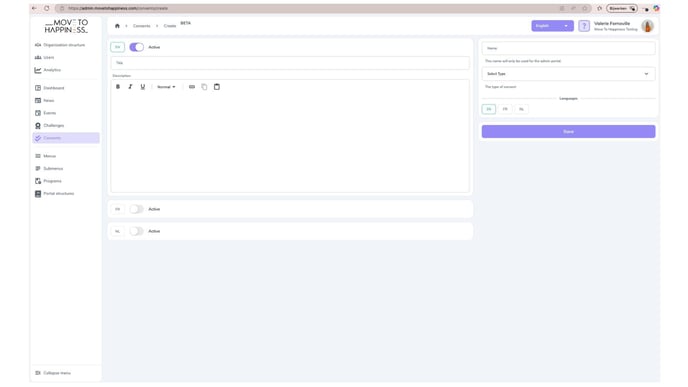This screenshot has height=387, width=688.
Task: Click the browser back arrow
Action: coord(34,8)
